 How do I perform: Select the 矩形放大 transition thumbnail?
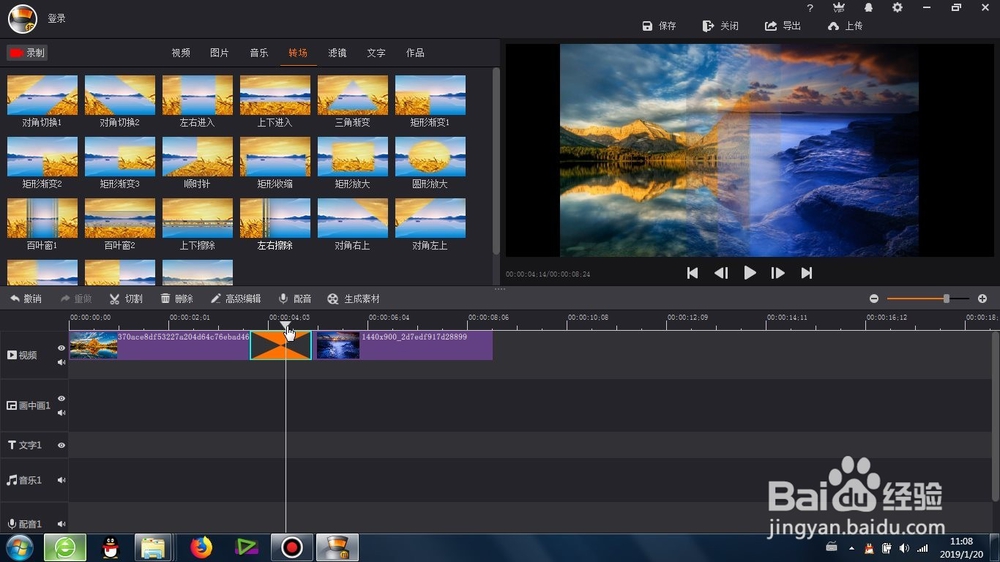click(x=353, y=156)
